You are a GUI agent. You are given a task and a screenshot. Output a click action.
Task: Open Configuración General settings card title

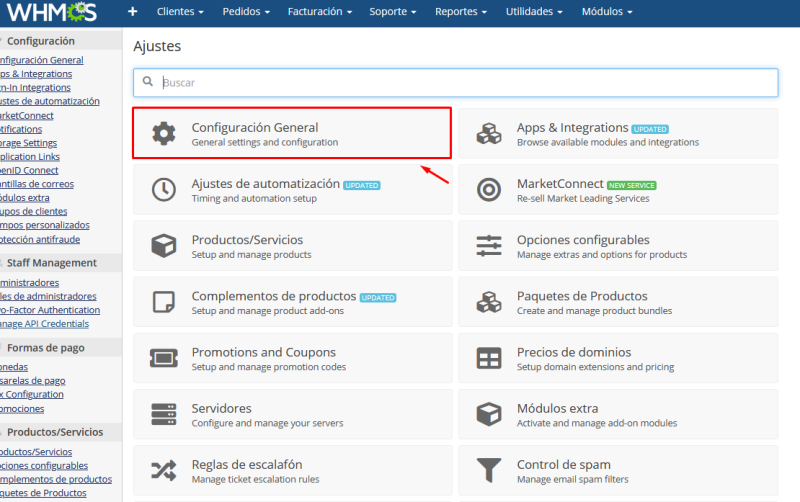255,128
